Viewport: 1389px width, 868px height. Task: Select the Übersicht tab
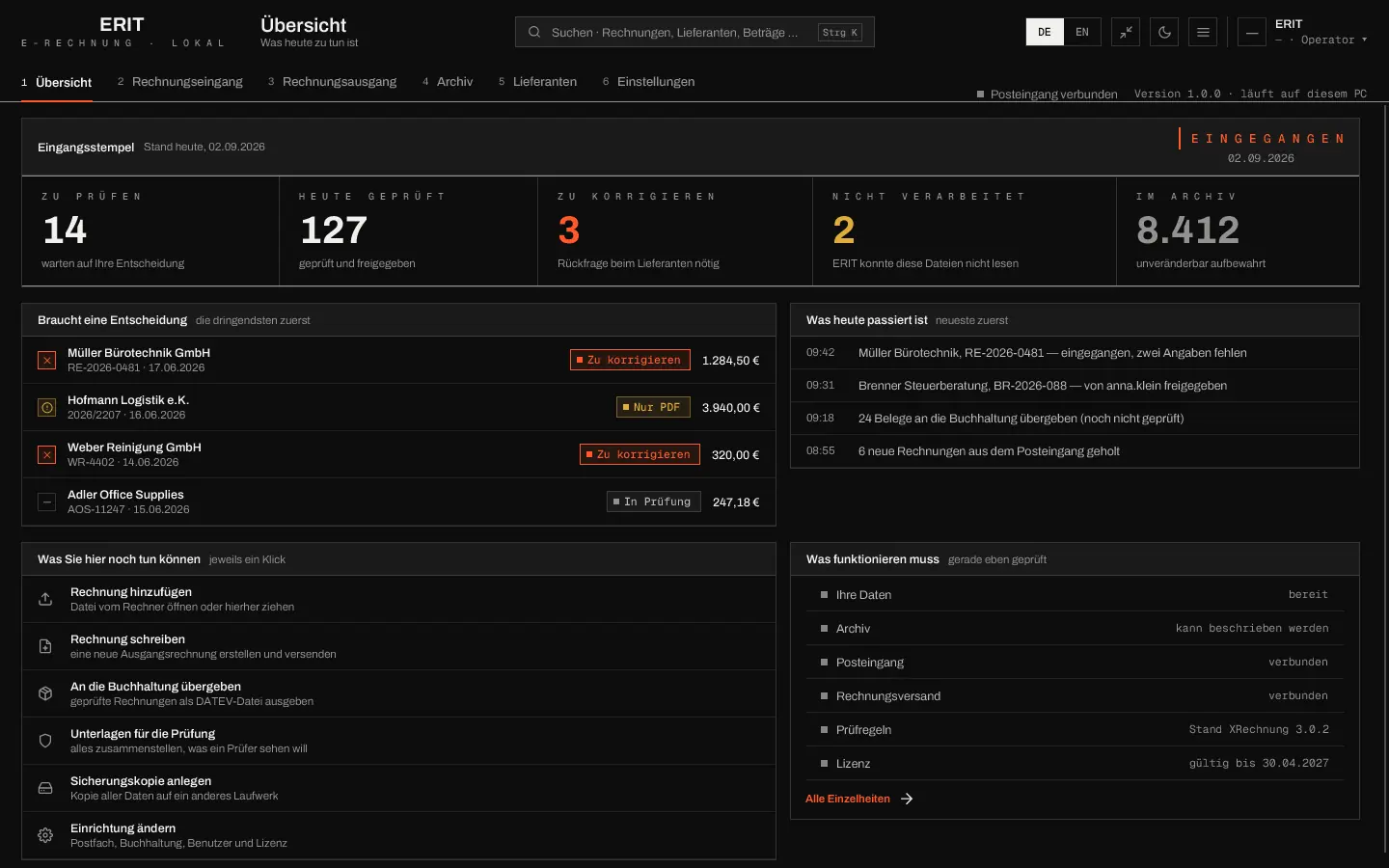(x=57, y=82)
